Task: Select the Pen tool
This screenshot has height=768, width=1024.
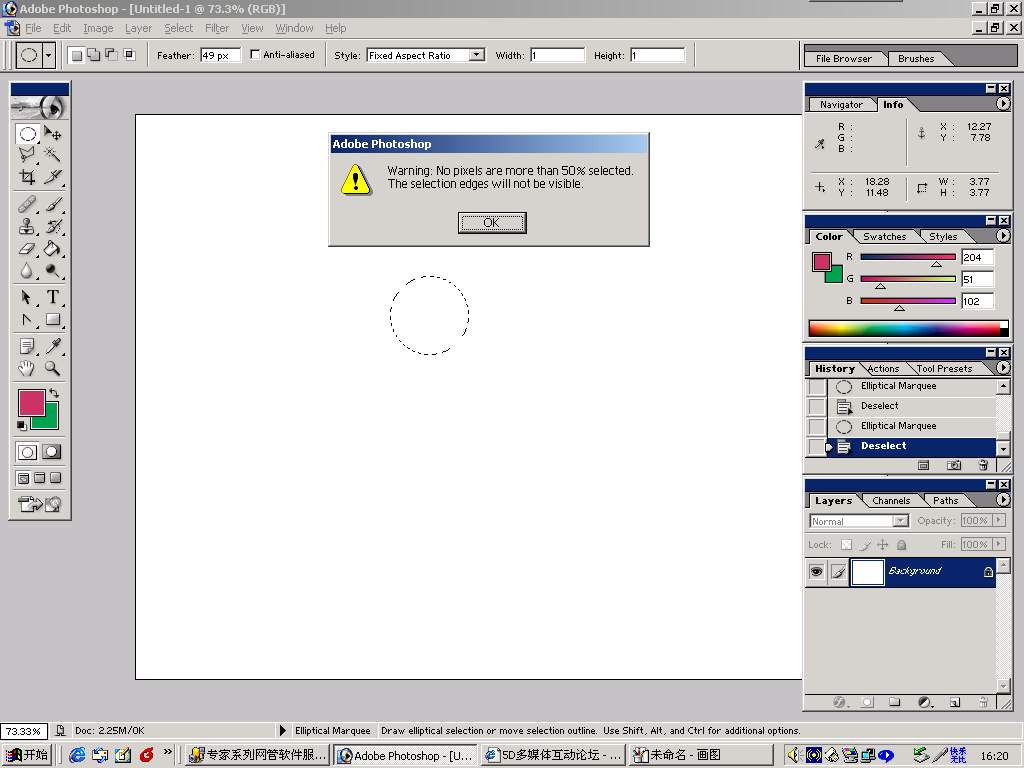Action: coord(27,319)
